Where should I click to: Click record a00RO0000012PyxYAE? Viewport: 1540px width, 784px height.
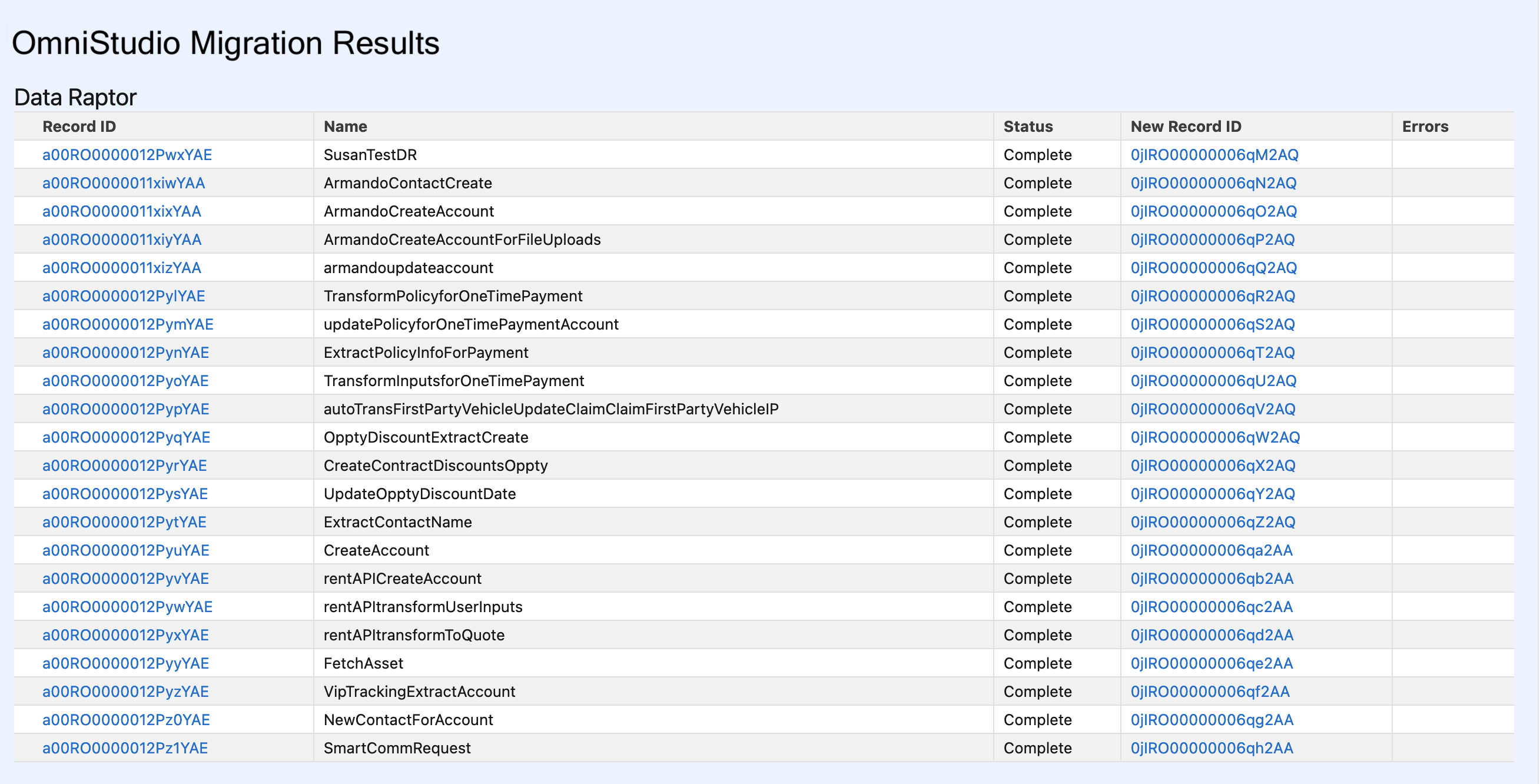pyautogui.click(x=125, y=634)
